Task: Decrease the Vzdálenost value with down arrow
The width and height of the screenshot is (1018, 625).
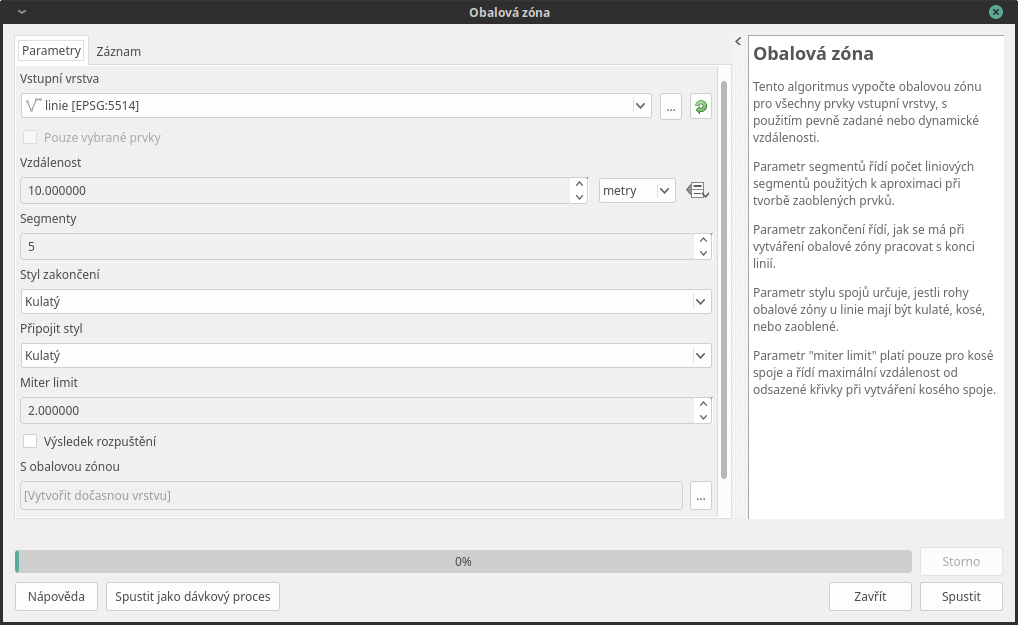Action: coord(579,197)
